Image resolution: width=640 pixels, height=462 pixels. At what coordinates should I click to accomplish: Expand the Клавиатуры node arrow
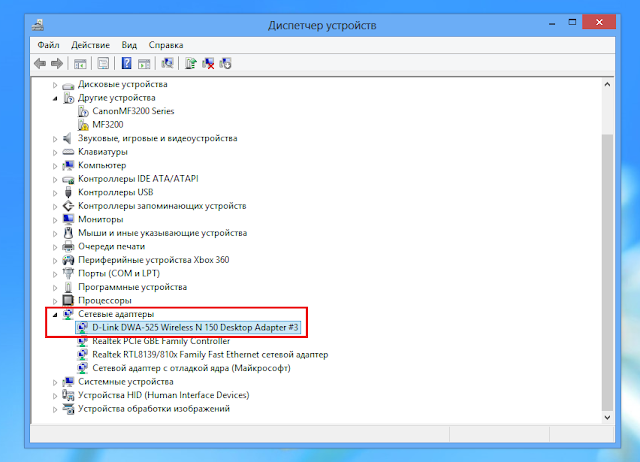pyautogui.click(x=55, y=153)
